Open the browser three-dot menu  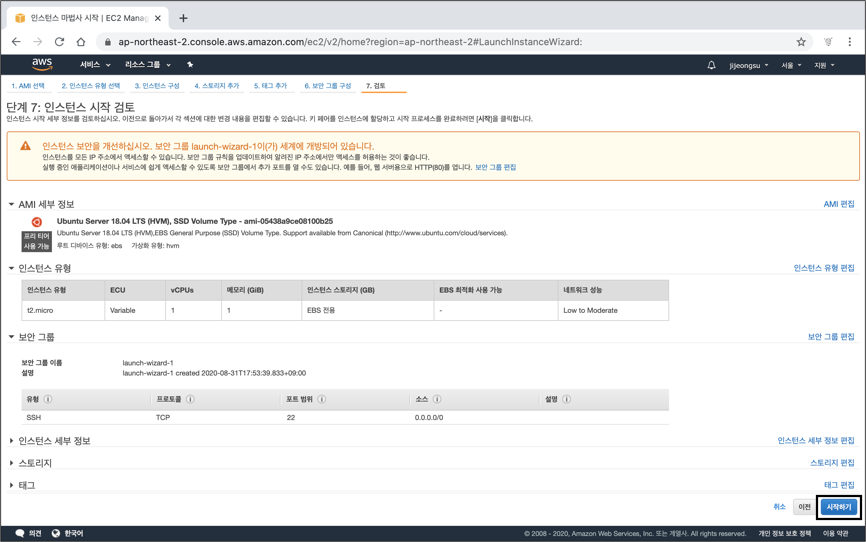(x=849, y=41)
